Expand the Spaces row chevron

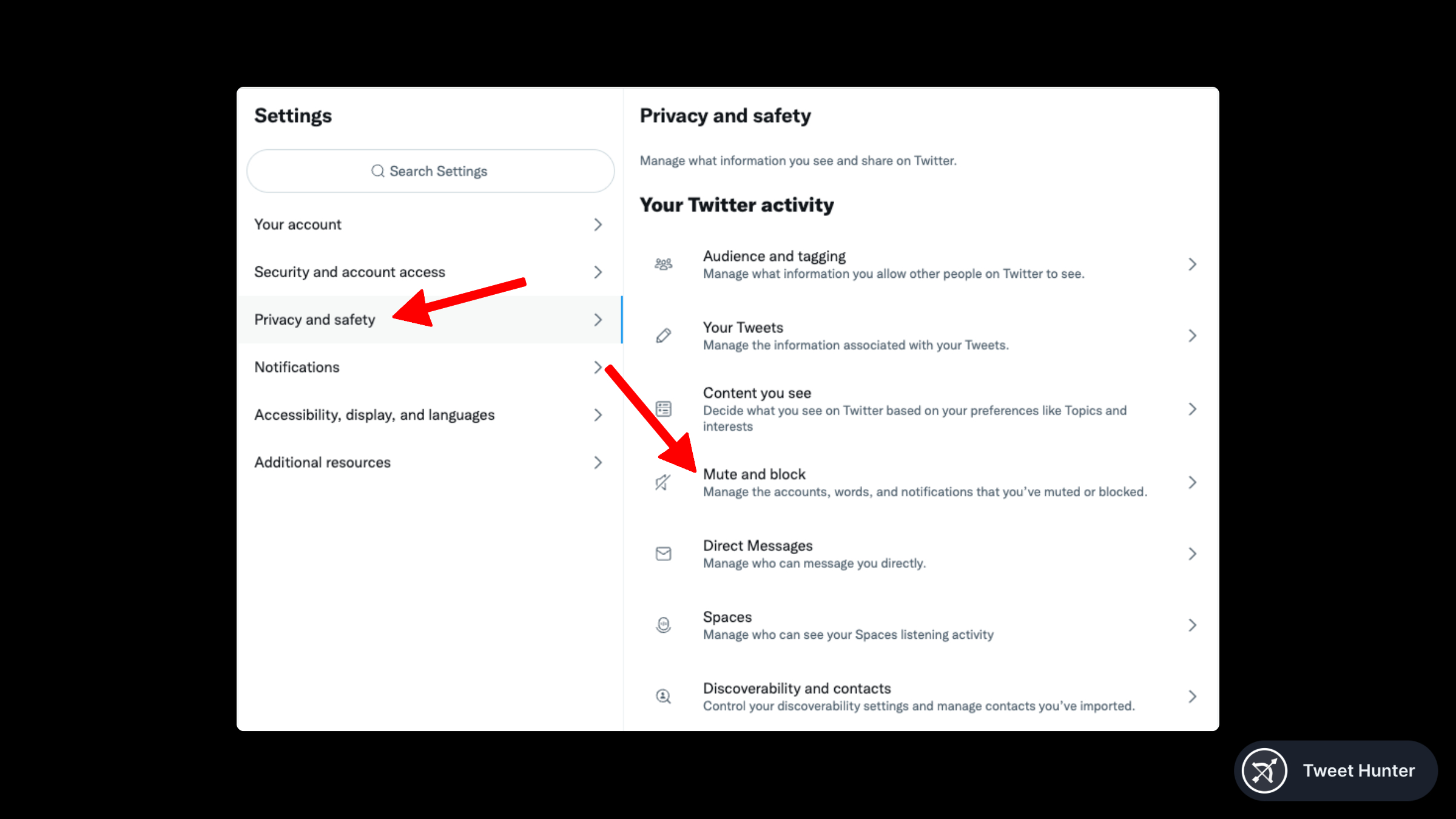tap(1192, 625)
